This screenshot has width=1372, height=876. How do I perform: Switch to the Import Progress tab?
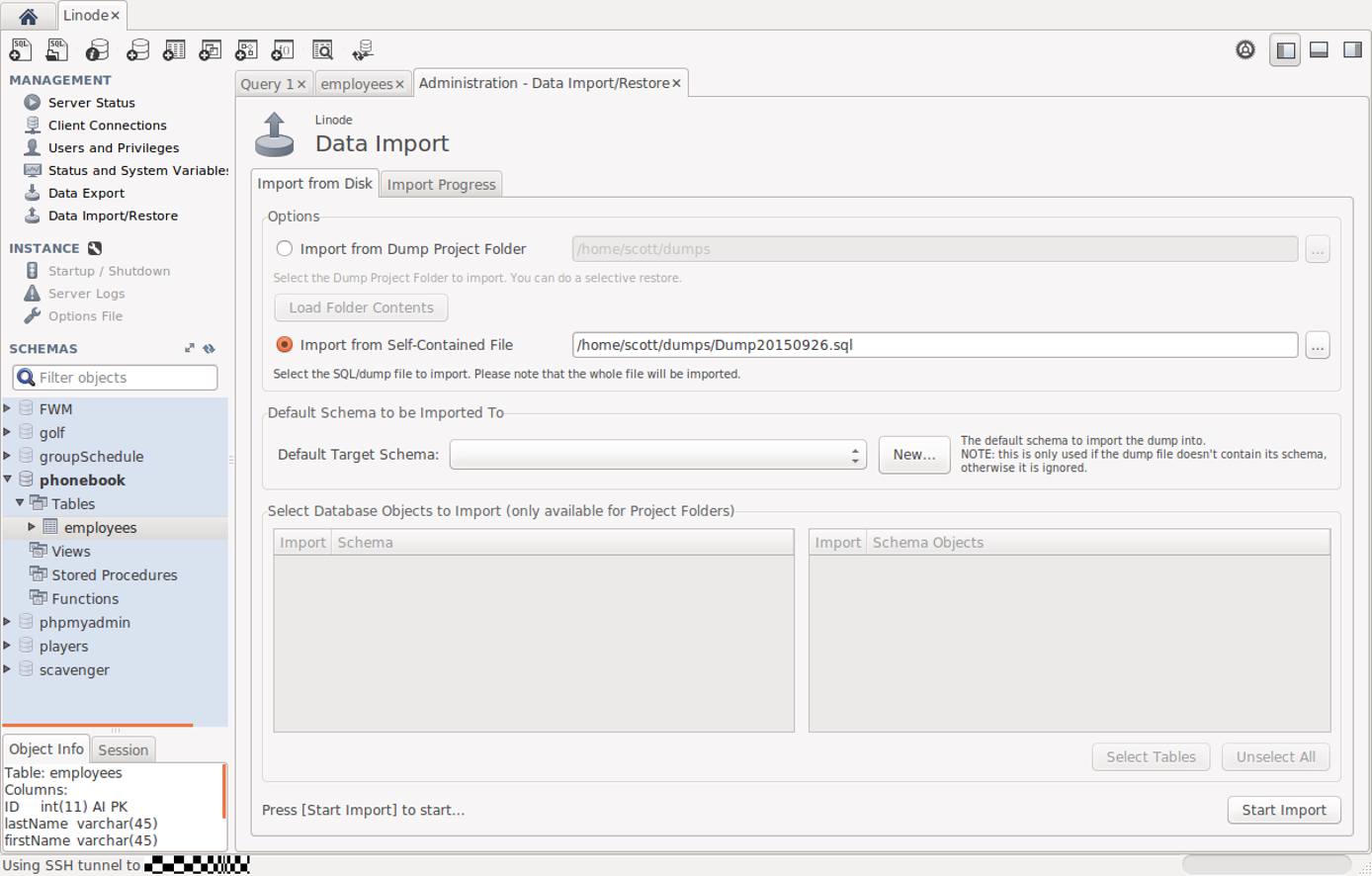coord(441,184)
